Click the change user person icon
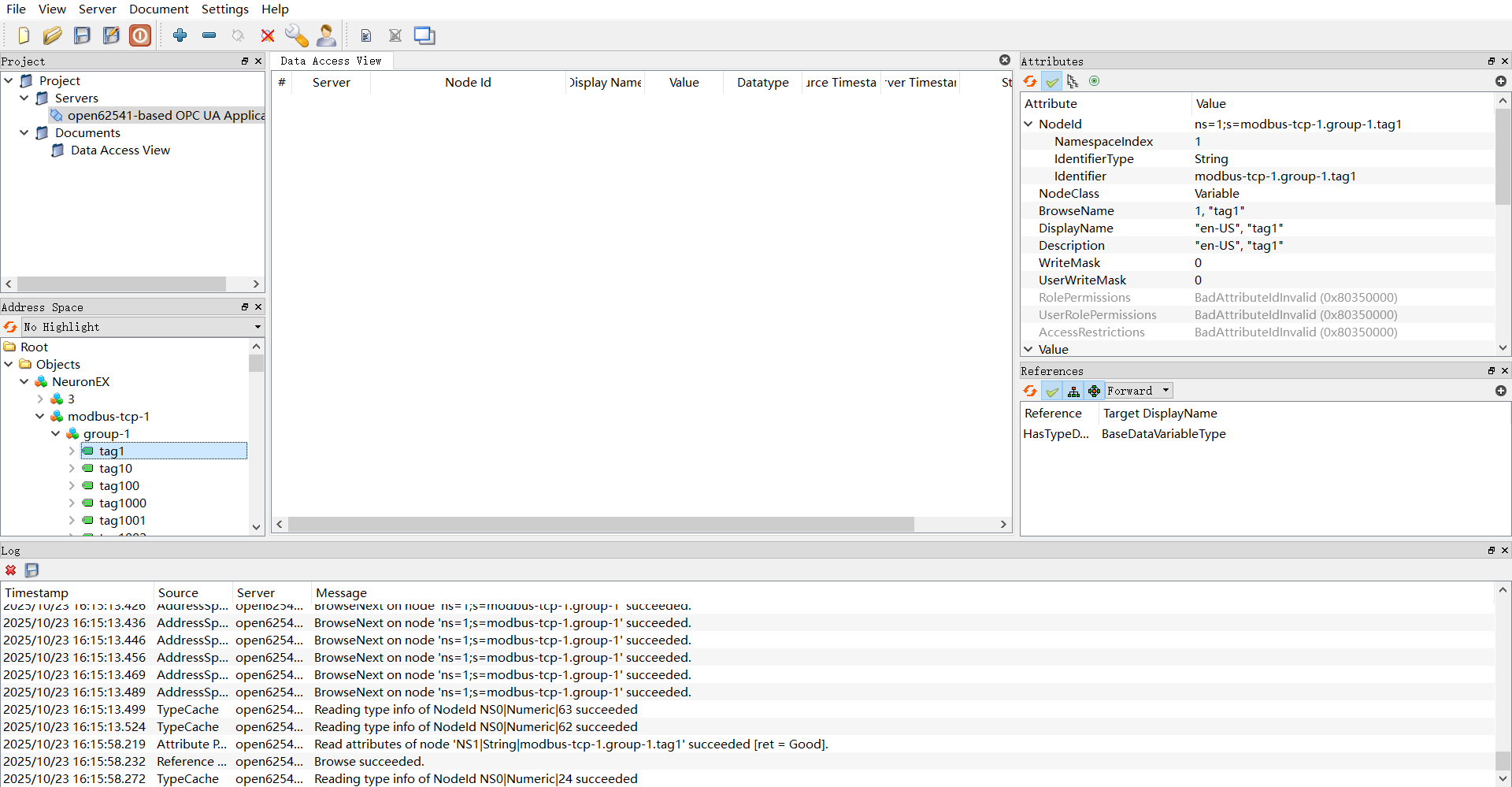This screenshot has width=1512, height=787. pos(326,35)
